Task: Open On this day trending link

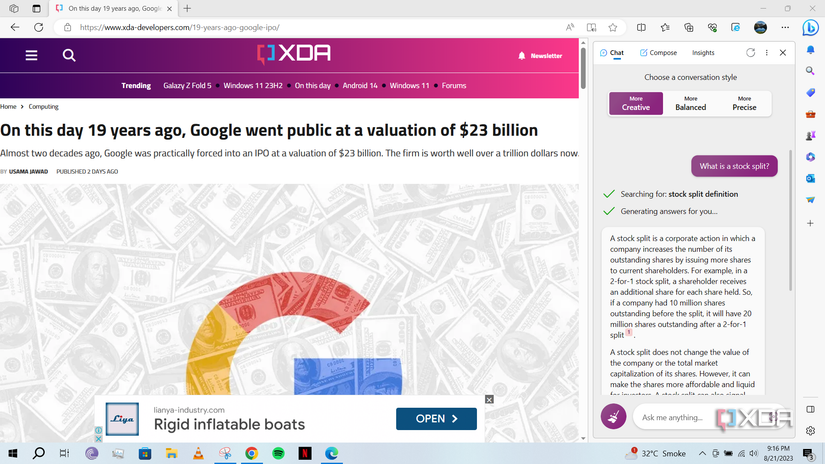Action: point(313,85)
